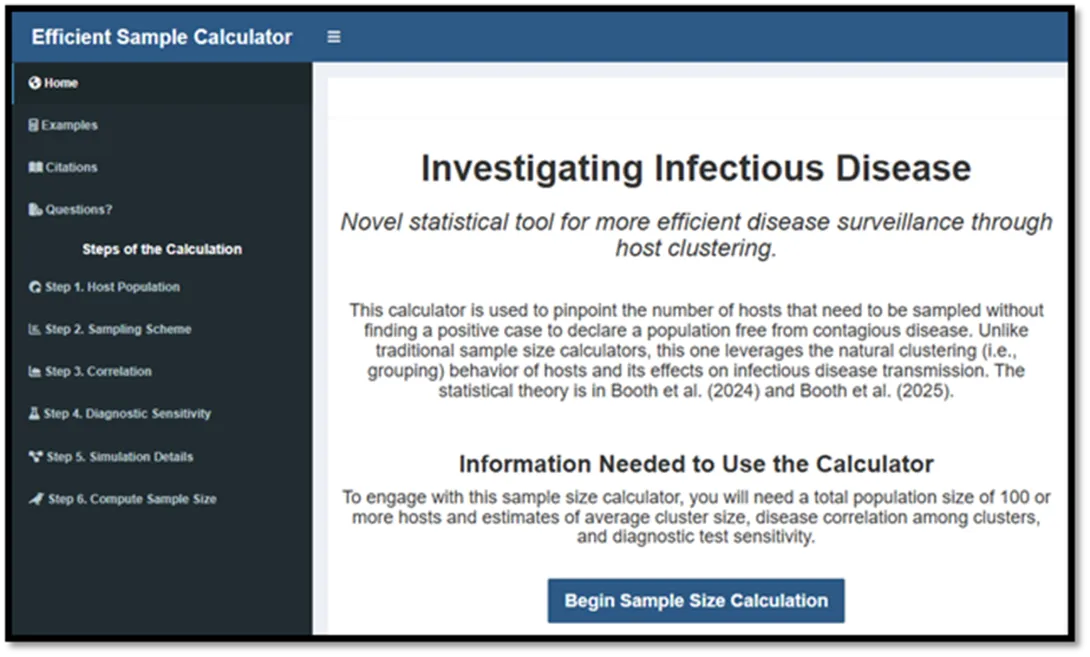The image size is (1090, 657).
Task: Click the area chart icon for Step 3
Action: point(34,371)
